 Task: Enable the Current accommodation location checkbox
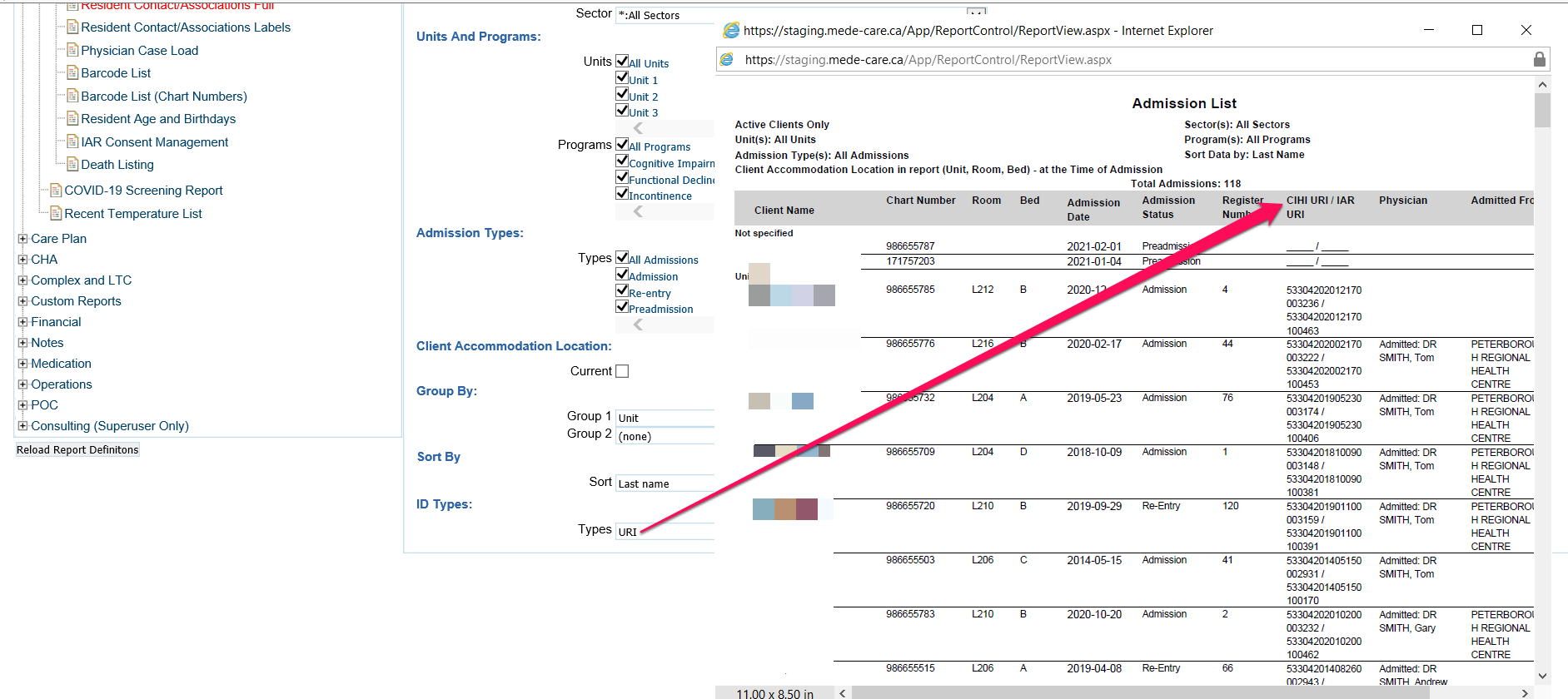[622, 371]
